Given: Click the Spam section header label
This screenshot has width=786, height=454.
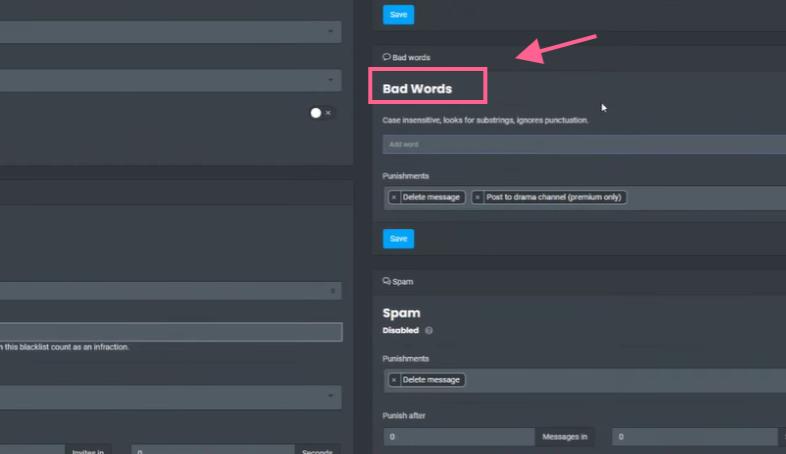Looking at the screenshot, I should [403, 282].
